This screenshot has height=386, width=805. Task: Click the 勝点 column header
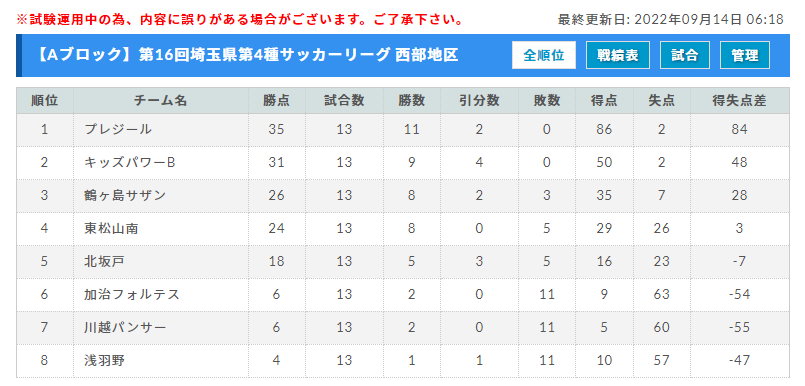(x=277, y=101)
